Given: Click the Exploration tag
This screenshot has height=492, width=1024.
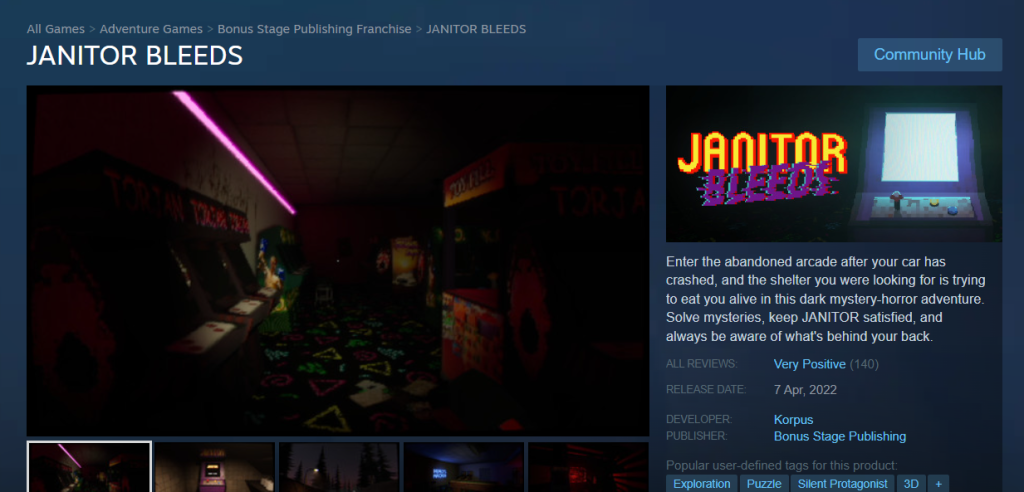Looking at the screenshot, I should pyautogui.click(x=701, y=484).
